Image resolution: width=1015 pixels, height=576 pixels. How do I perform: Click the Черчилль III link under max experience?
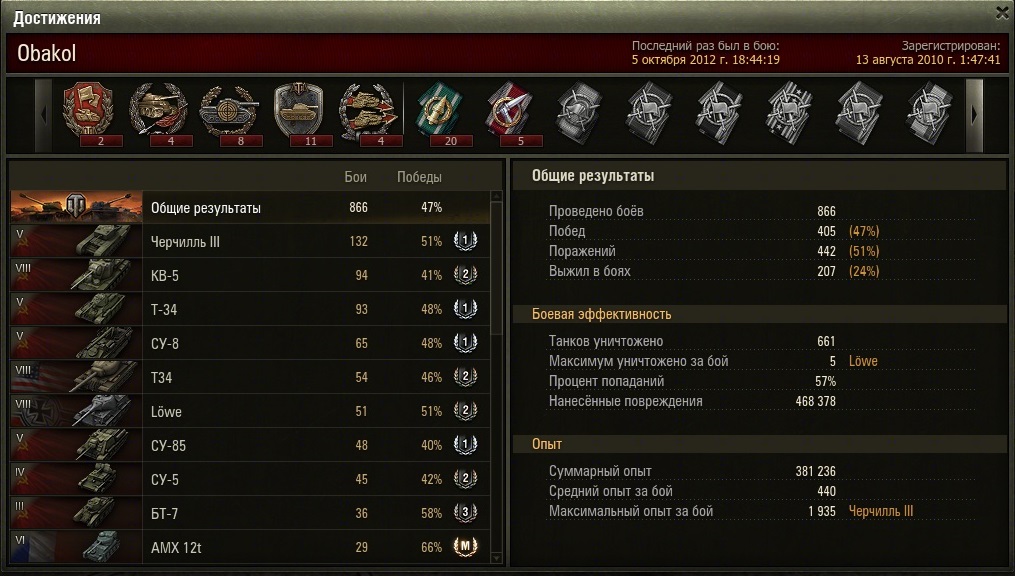coord(880,511)
